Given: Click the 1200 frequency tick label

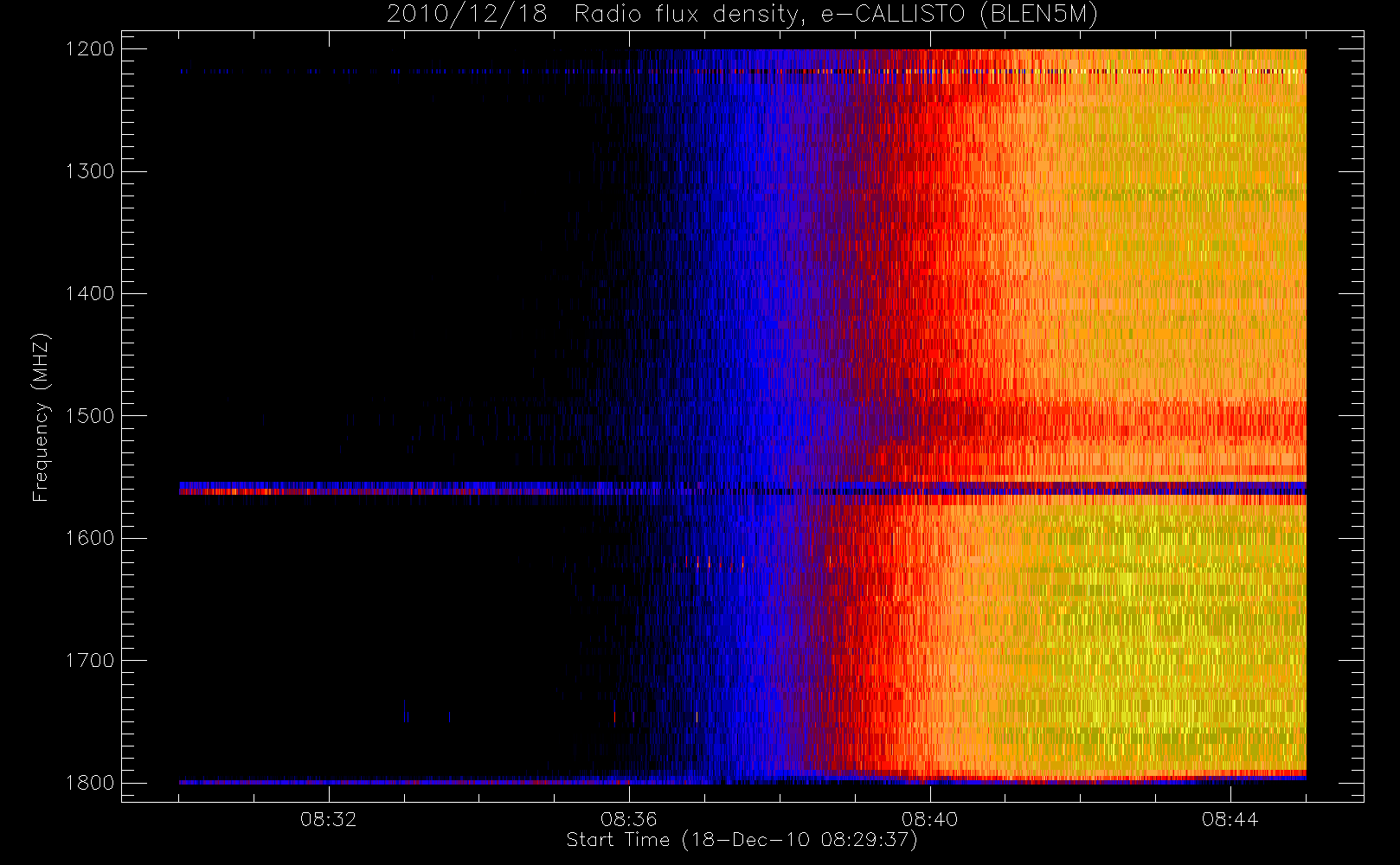Looking at the screenshot, I should (90, 49).
